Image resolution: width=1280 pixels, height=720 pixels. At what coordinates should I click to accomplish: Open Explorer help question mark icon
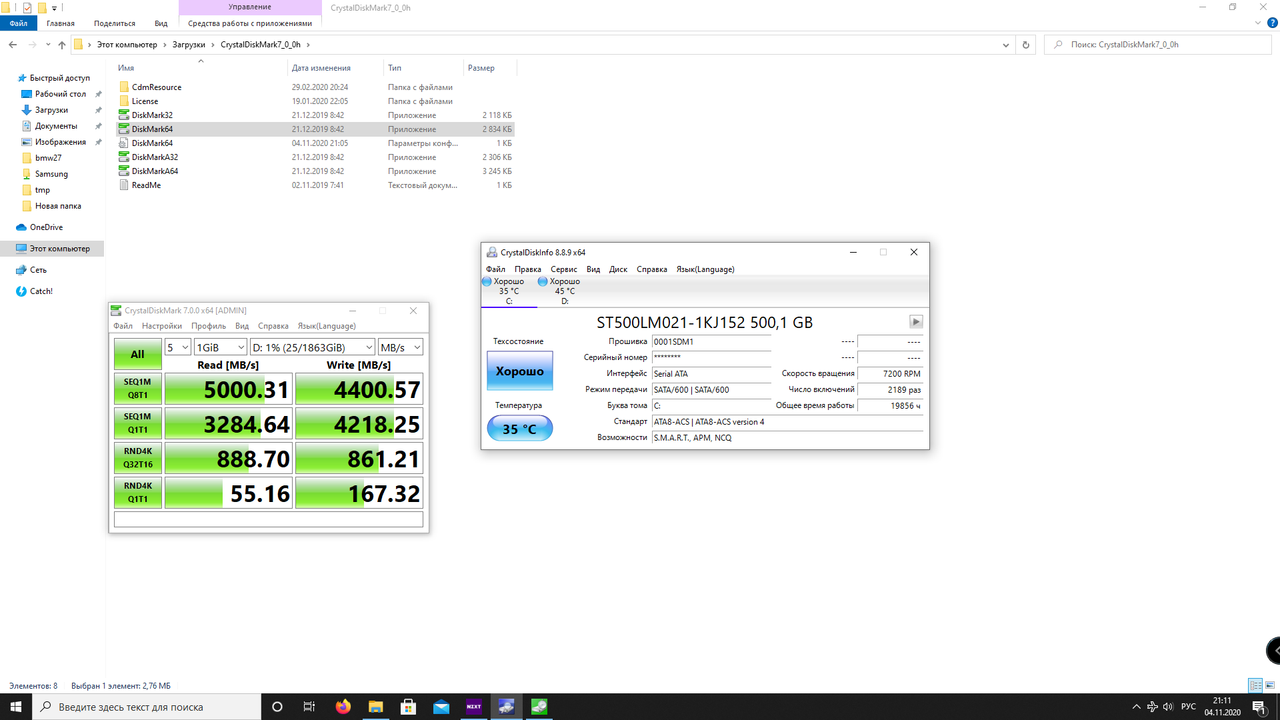[x=1270, y=22]
